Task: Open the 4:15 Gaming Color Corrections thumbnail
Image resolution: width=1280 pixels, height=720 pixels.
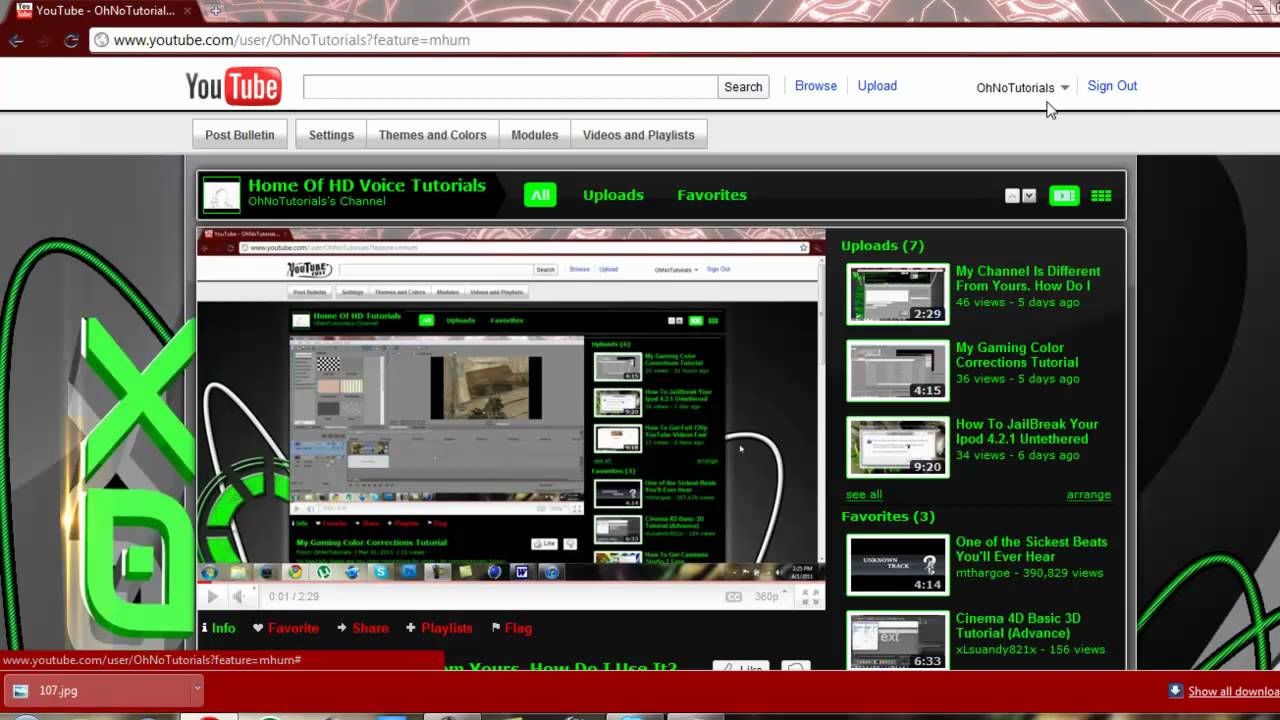Action: [x=898, y=371]
